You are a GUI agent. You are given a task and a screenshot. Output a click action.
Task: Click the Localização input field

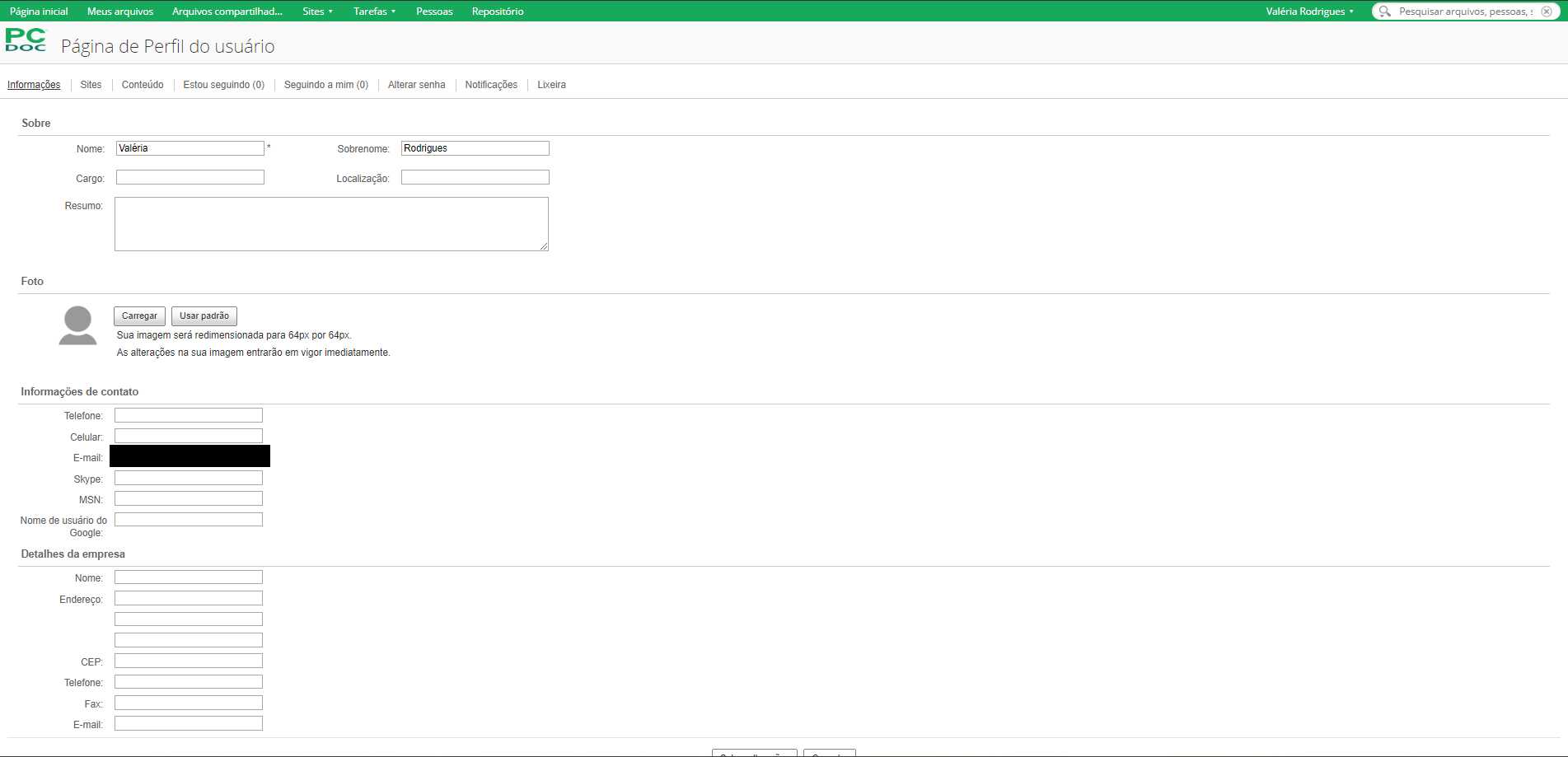coord(475,177)
